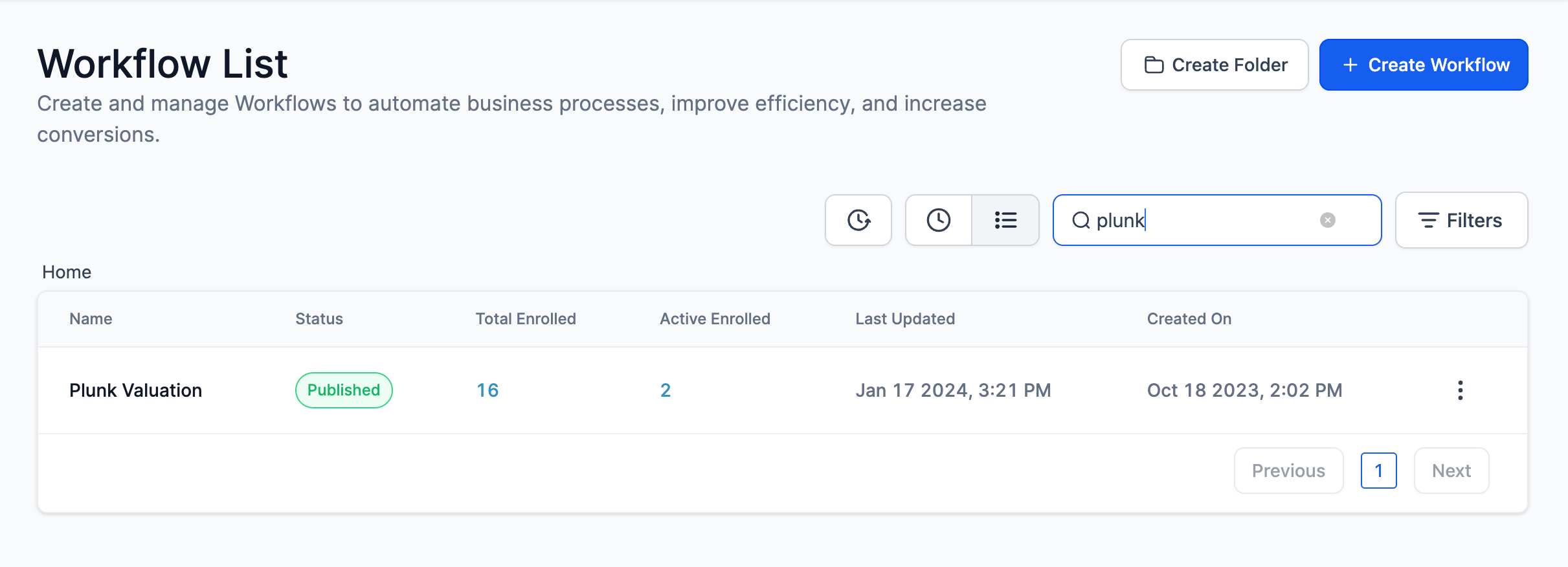Click the Next page button
Viewport: 1568px width, 567px height.
pos(1451,471)
